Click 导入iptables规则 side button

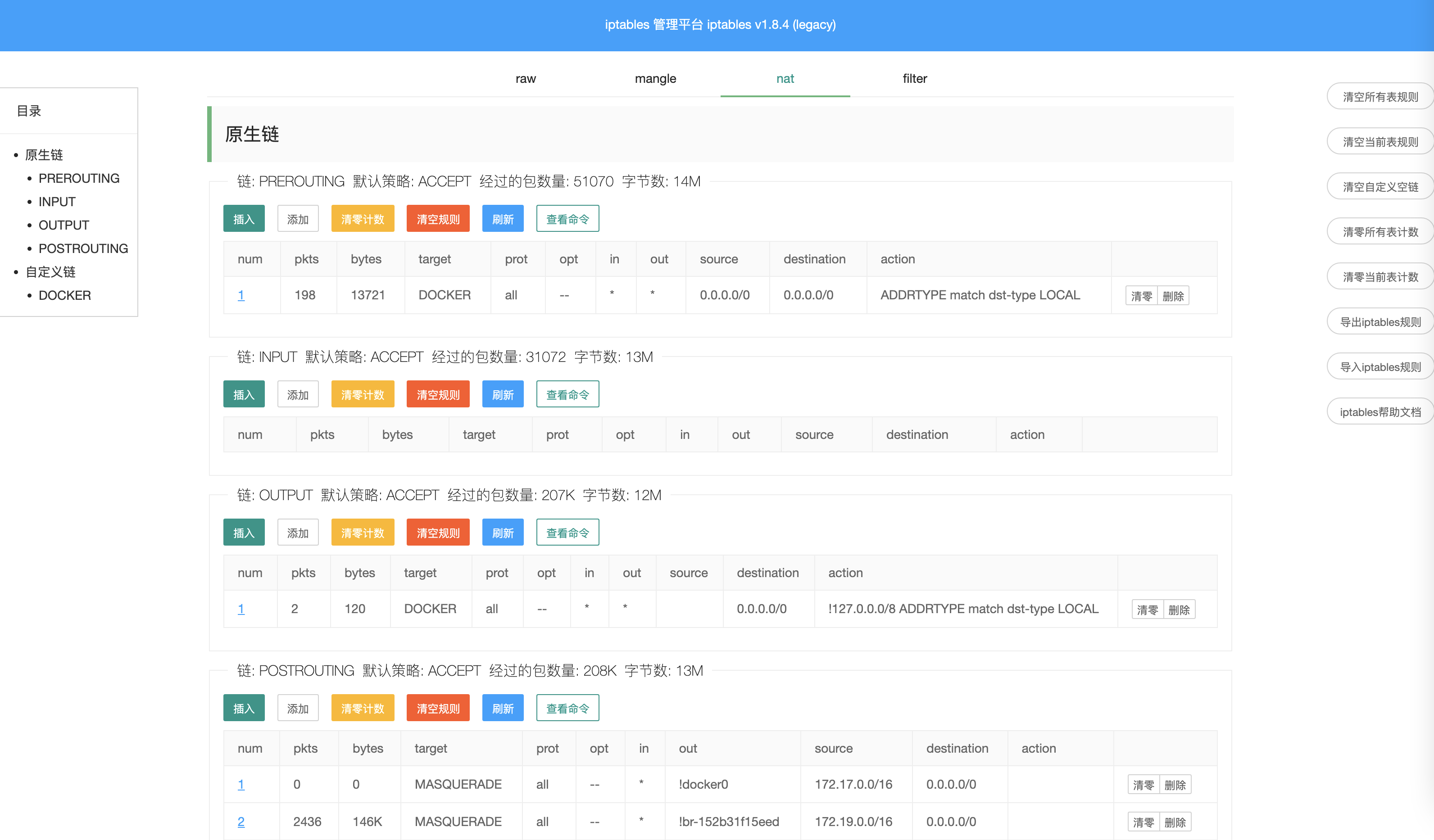tap(1380, 367)
